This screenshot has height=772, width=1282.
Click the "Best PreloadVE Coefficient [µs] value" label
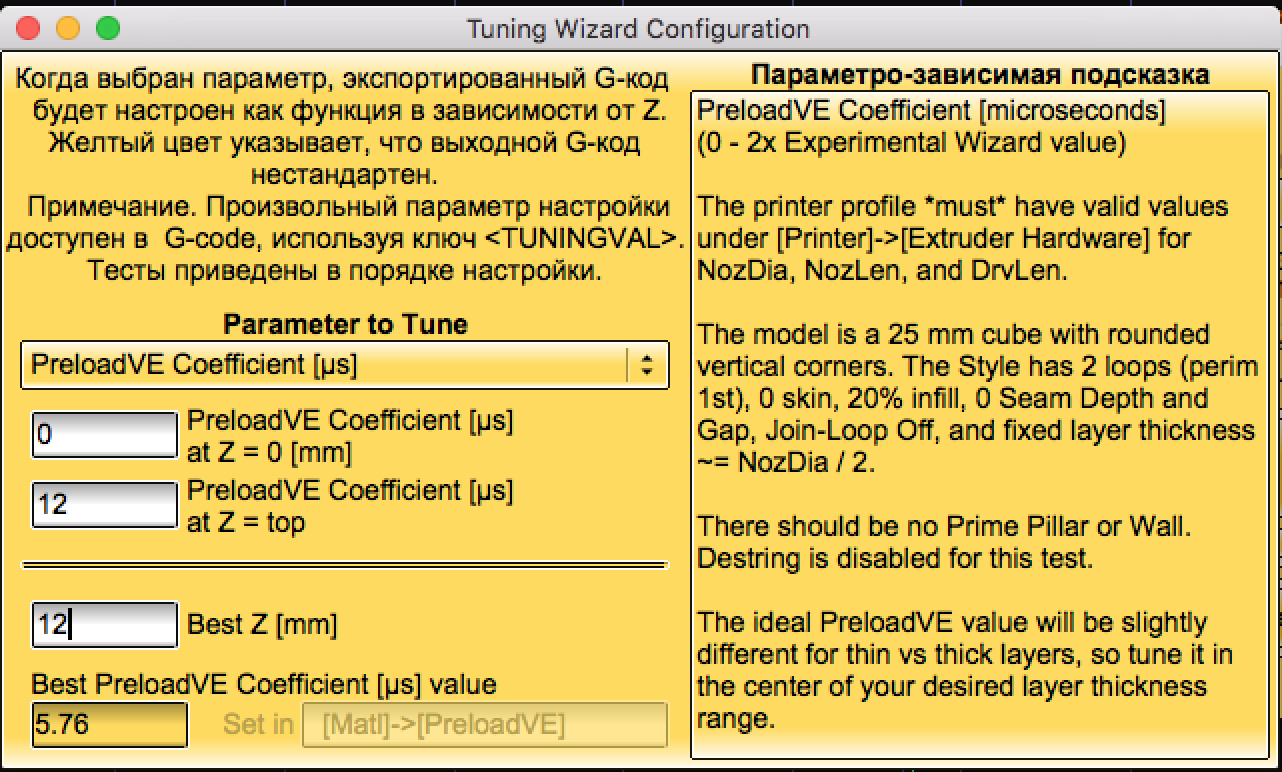(x=264, y=685)
